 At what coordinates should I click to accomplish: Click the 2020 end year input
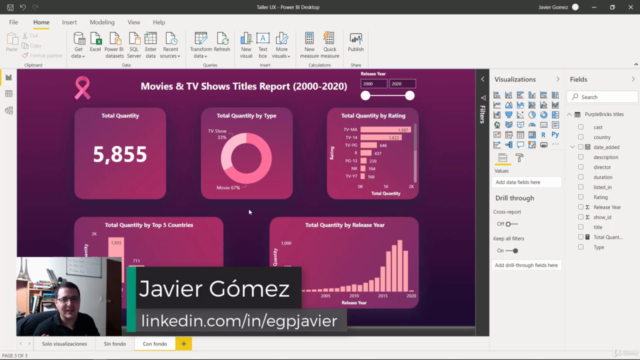click(402, 84)
